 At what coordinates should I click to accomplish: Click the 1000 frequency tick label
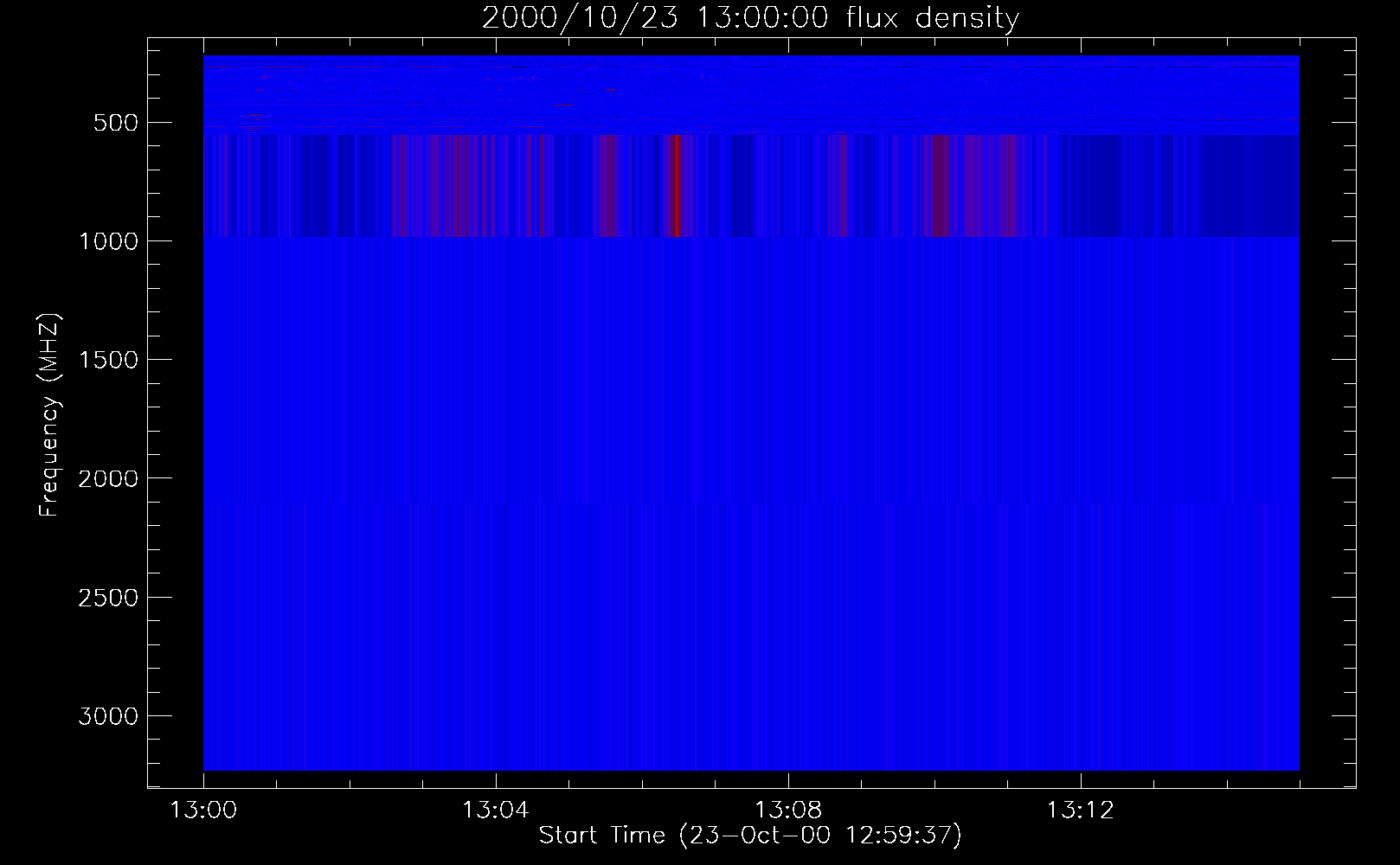tap(108, 241)
